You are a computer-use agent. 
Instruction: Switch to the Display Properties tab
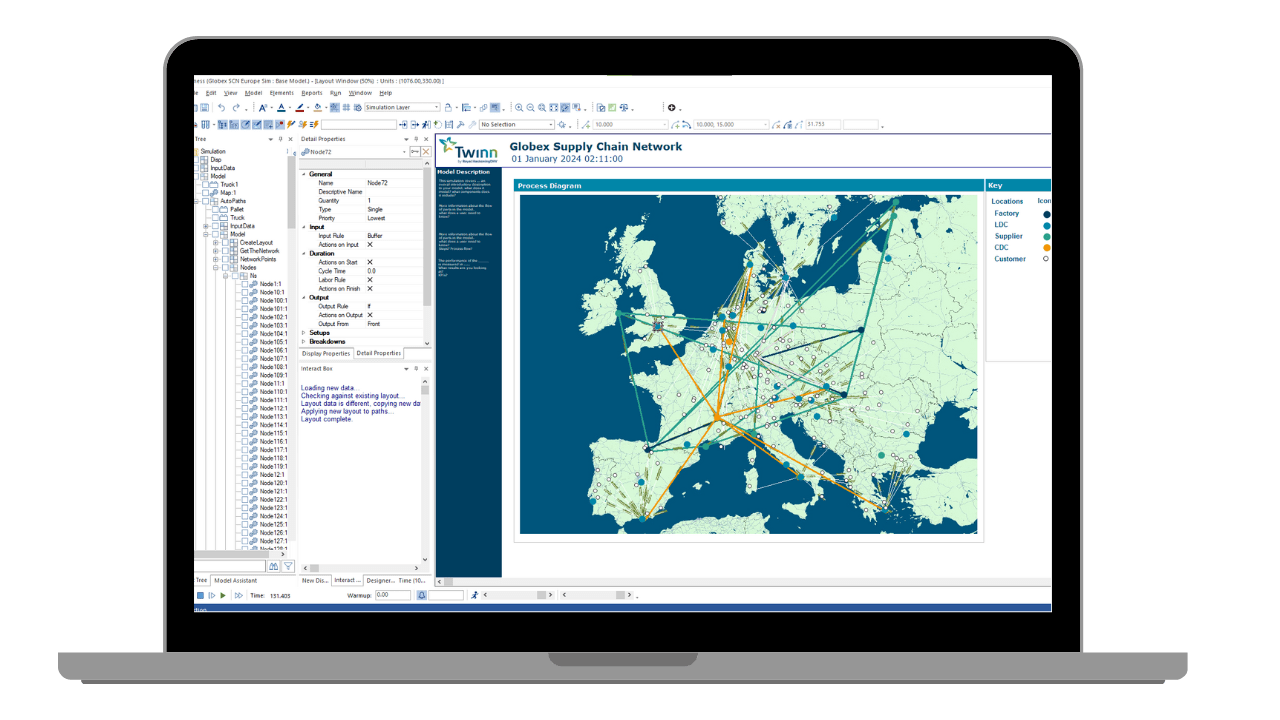click(326, 353)
